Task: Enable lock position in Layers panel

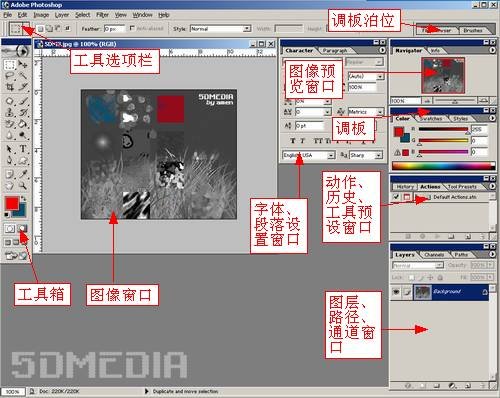Action: (x=430, y=277)
